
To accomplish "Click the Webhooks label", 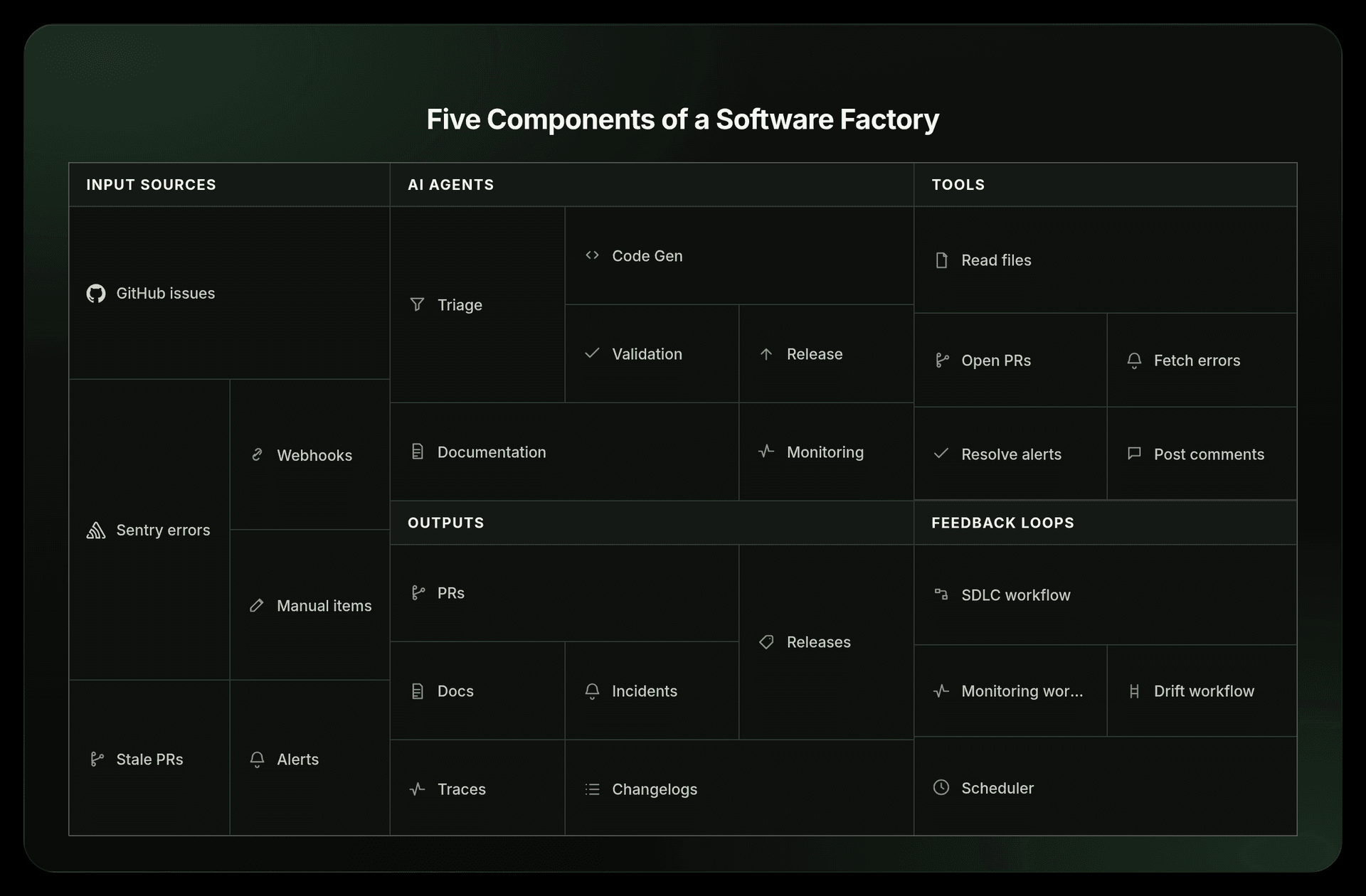I will tap(314, 456).
